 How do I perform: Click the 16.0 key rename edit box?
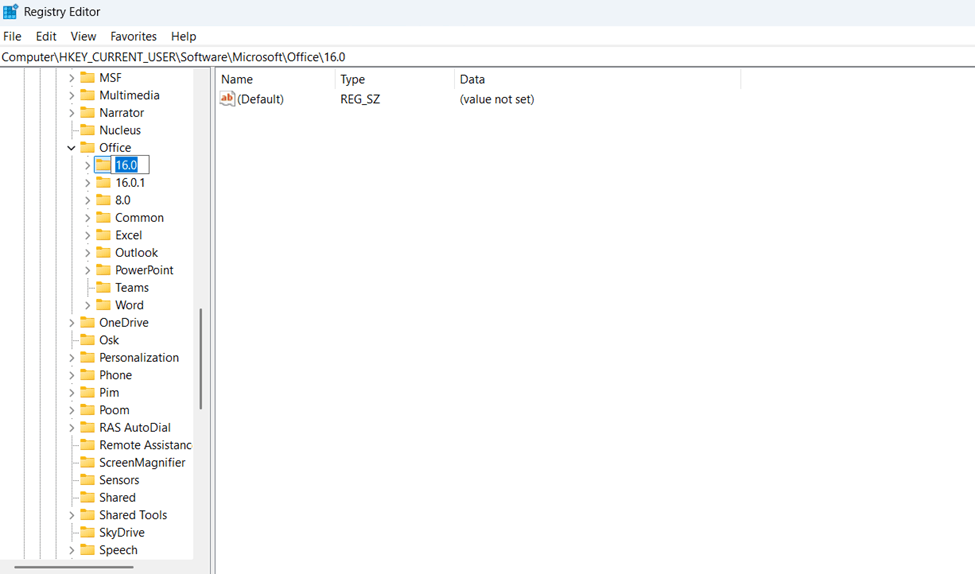(x=130, y=165)
